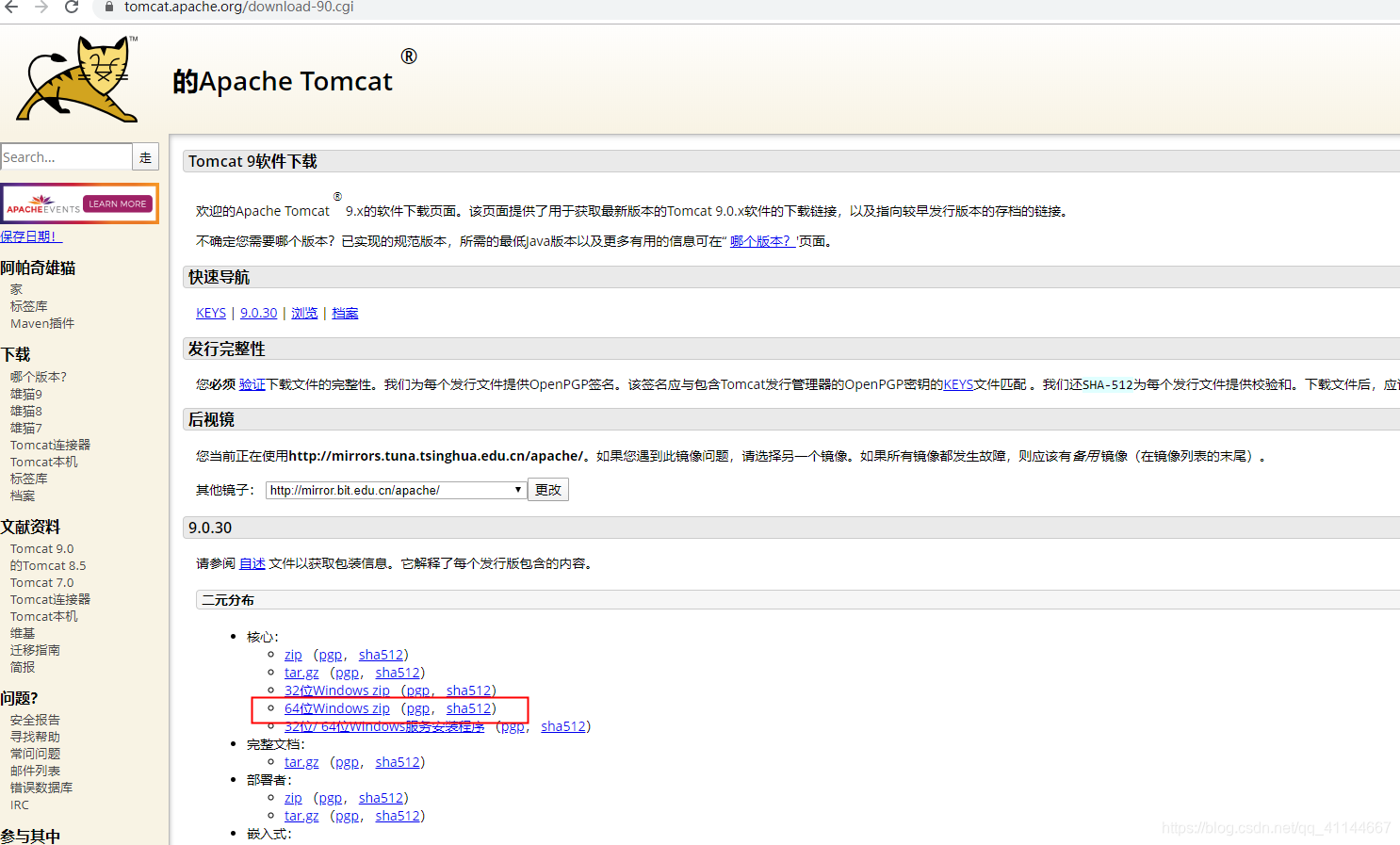Open sha512 for 64位Windows zip
Screen dimensions: 1400x845
[468, 708]
